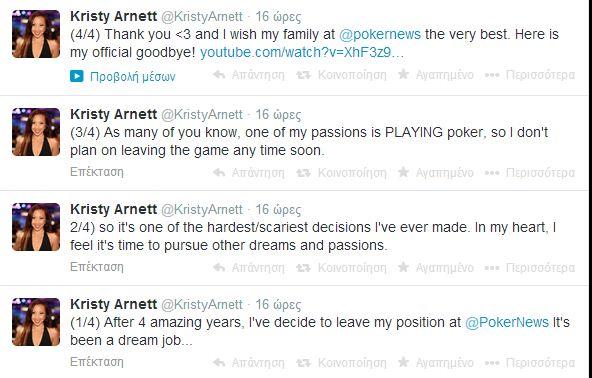Expand the (3/4) tweet via Επέκταση

(97, 172)
